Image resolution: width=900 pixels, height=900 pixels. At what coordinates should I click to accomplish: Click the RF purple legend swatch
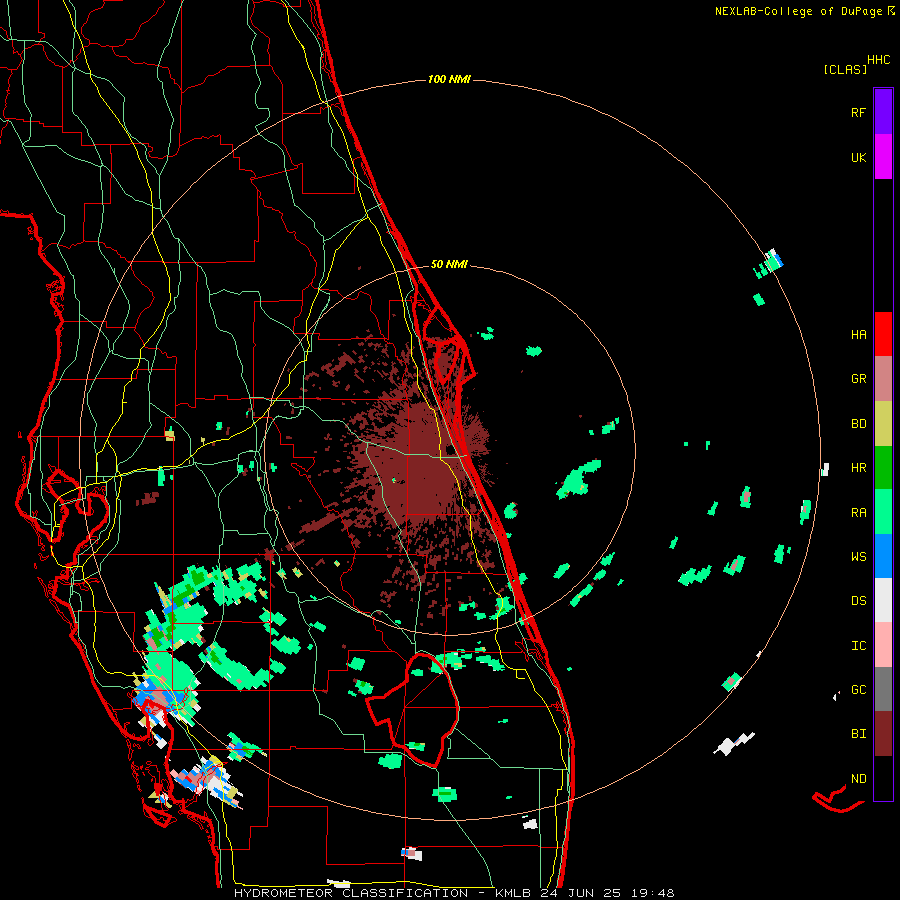[x=883, y=112]
